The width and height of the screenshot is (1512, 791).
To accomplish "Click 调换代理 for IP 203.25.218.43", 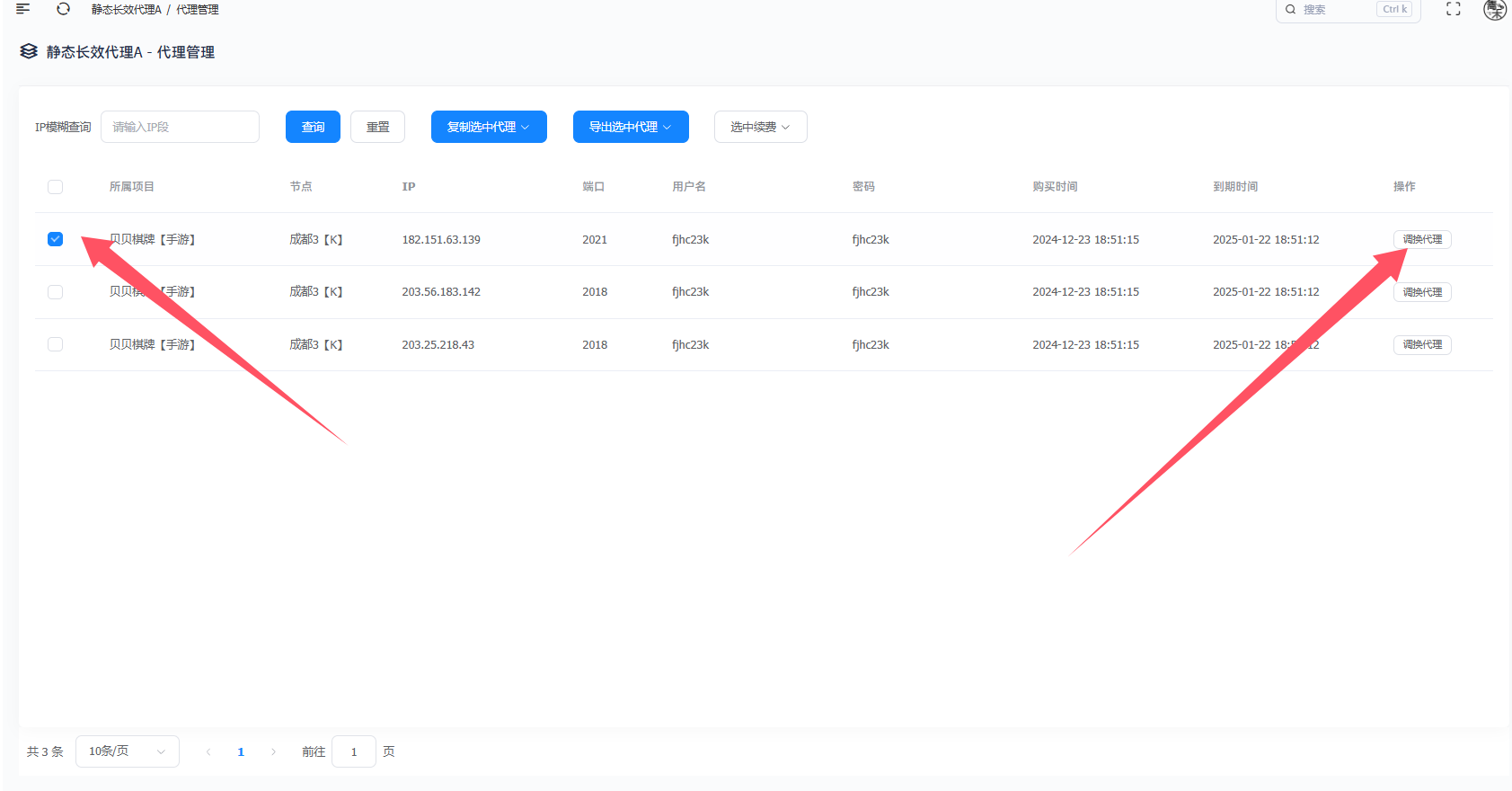I will [x=1421, y=345].
